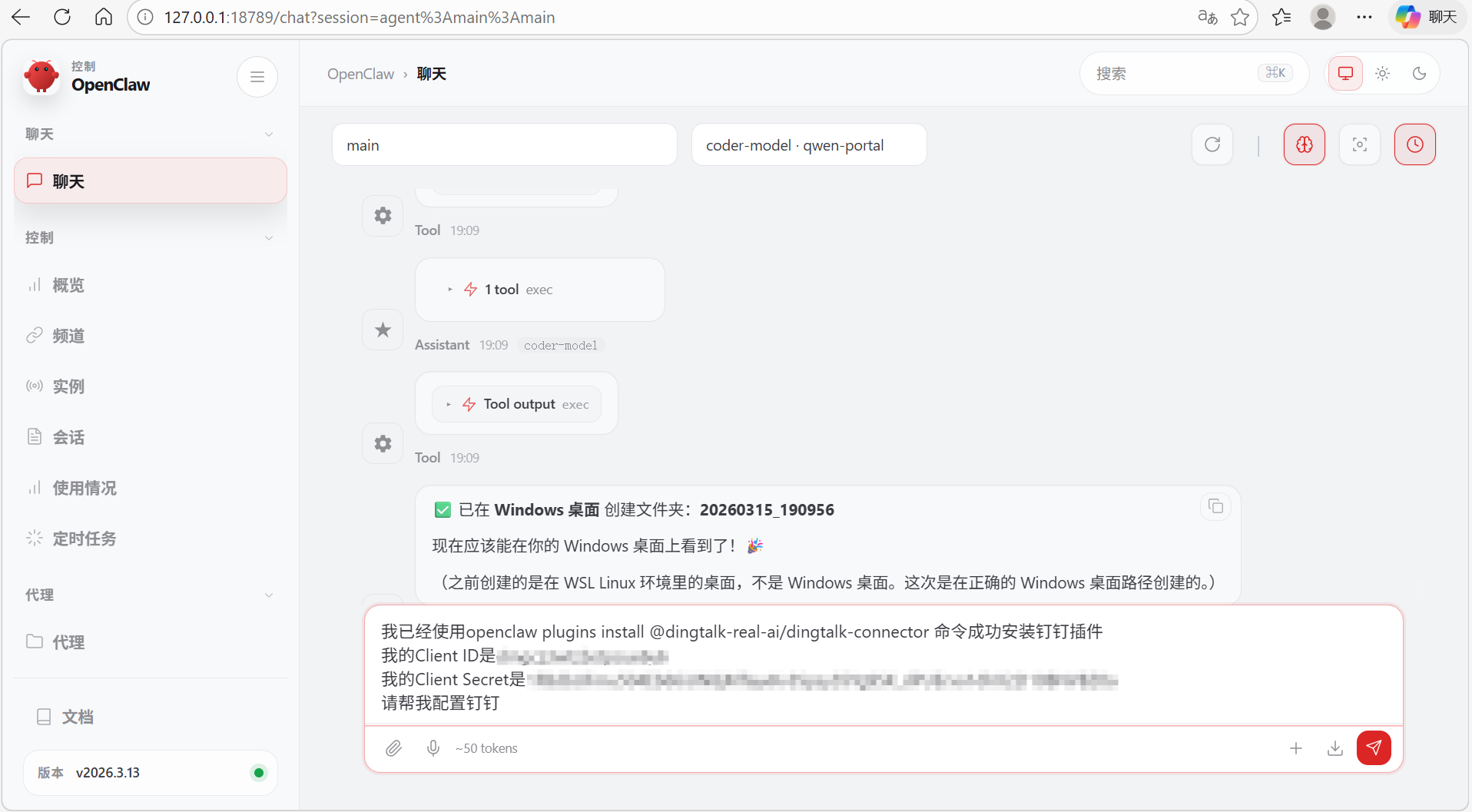The image size is (1472, 812).
Task: Click the star avatar beside Assistant message
Action: (383, 330)
